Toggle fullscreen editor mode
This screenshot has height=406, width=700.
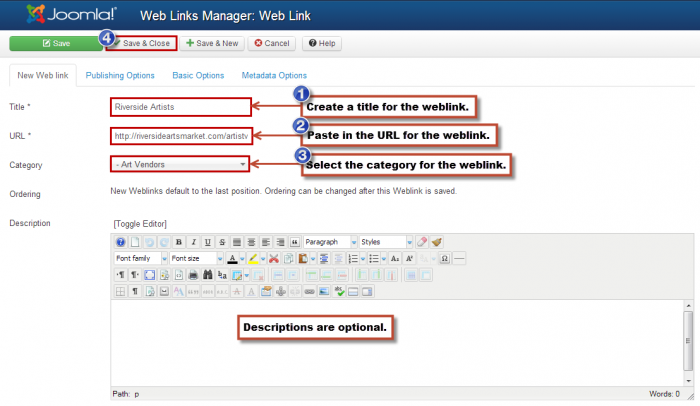(x=150, y=275)
